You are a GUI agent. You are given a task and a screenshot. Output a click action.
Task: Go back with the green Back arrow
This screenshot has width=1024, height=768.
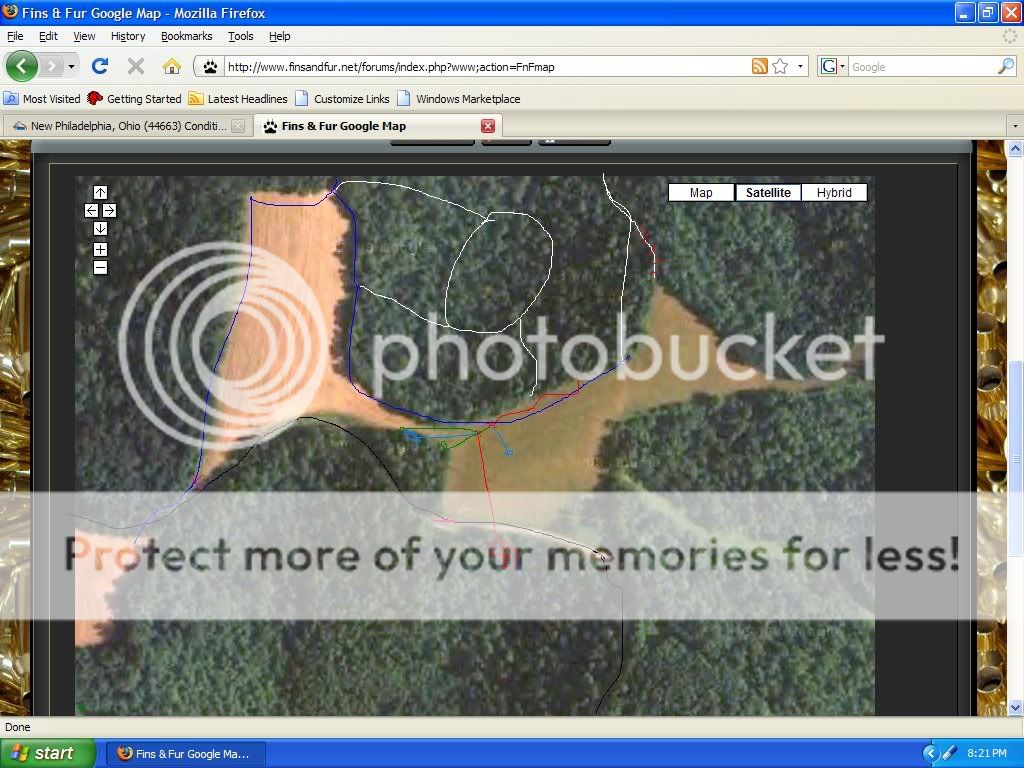[x=21, y=66]
